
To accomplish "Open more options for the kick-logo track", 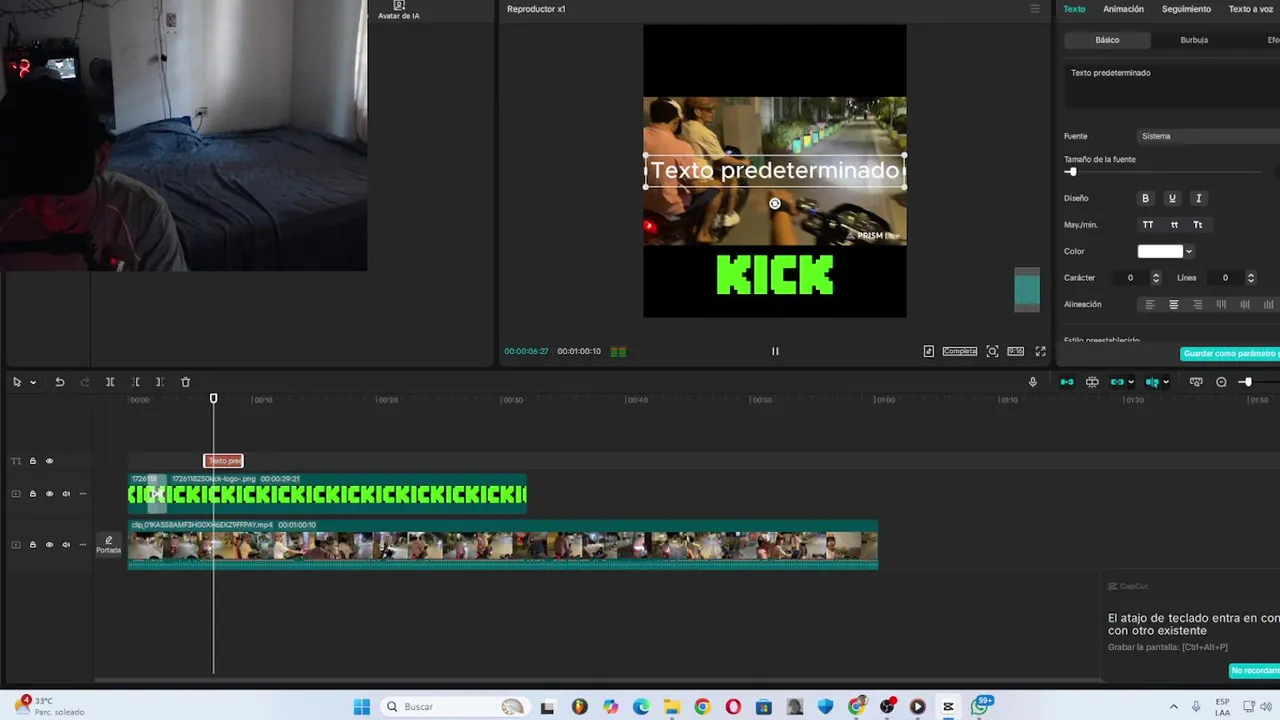I will click(83, 493).
